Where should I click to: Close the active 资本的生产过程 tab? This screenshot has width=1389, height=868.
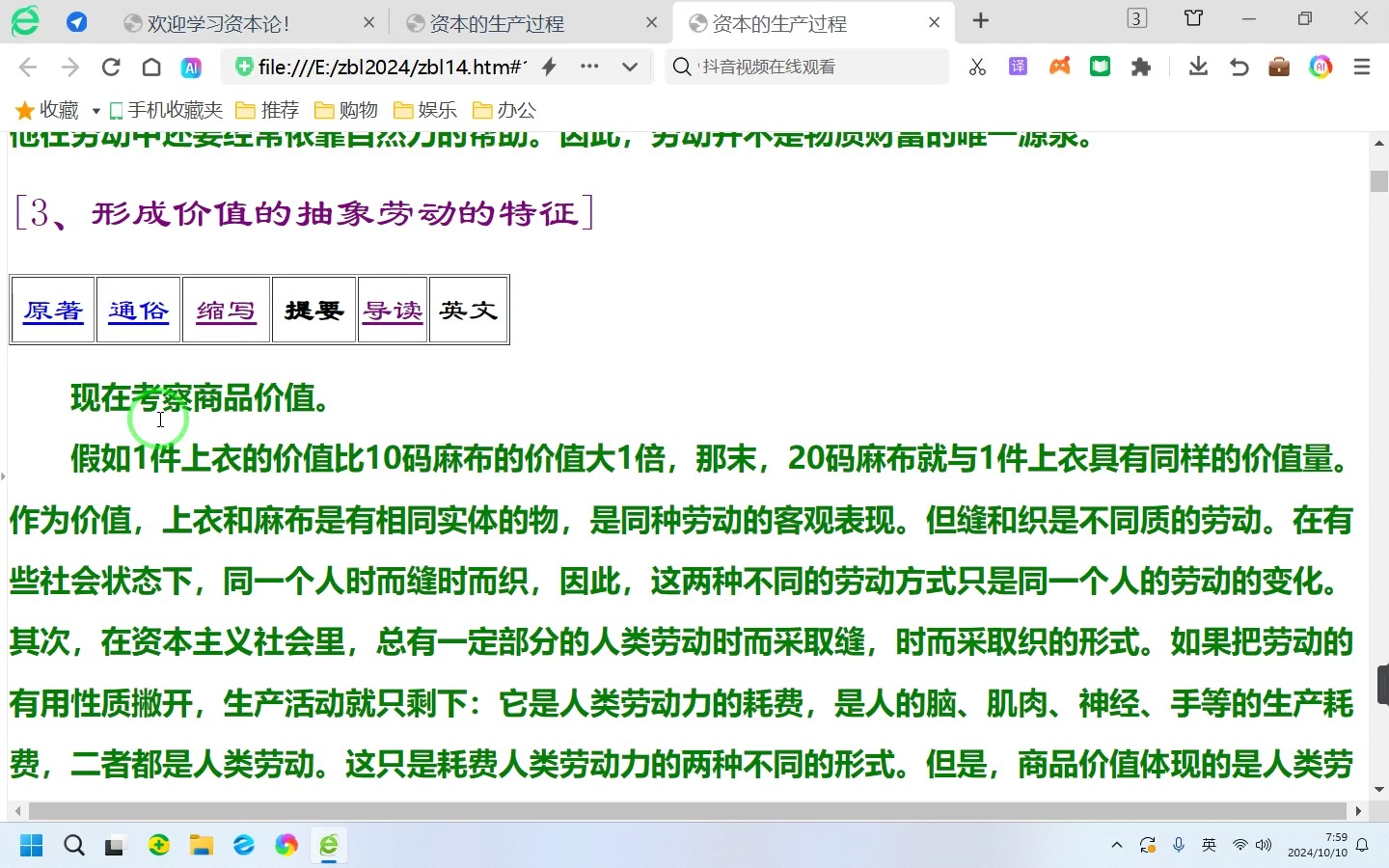935,22
